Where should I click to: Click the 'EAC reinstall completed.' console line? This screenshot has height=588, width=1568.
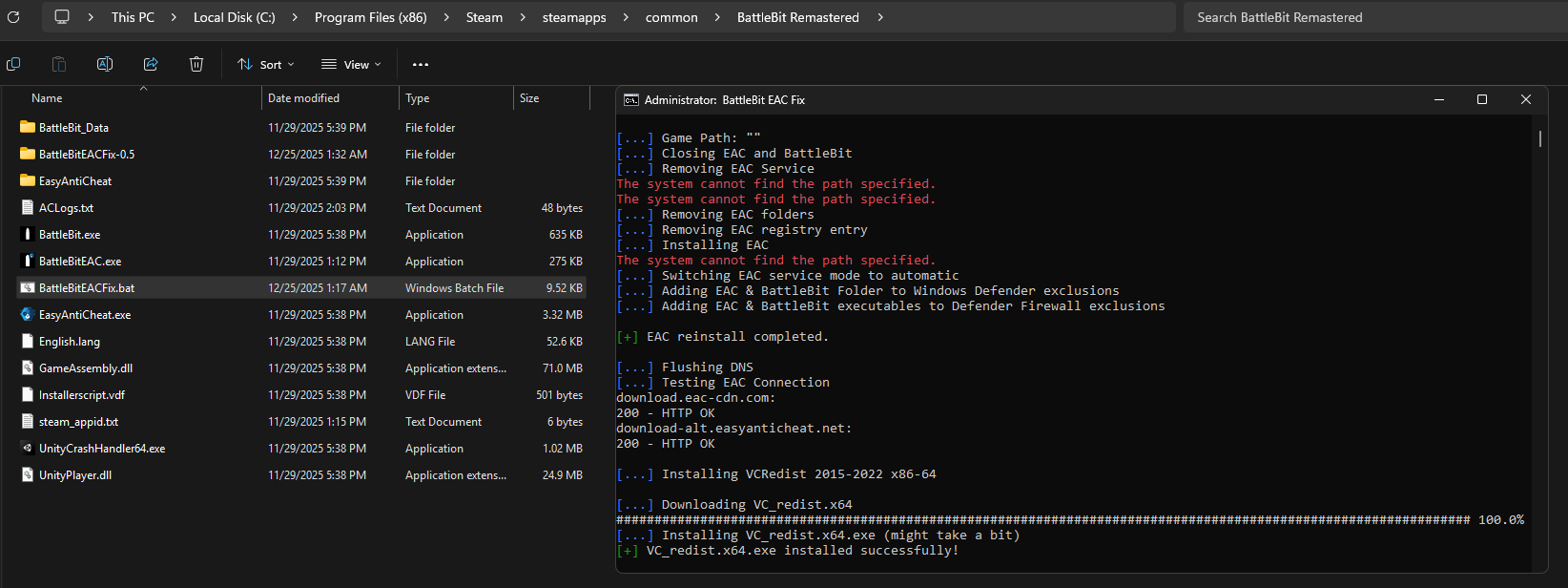723,337
